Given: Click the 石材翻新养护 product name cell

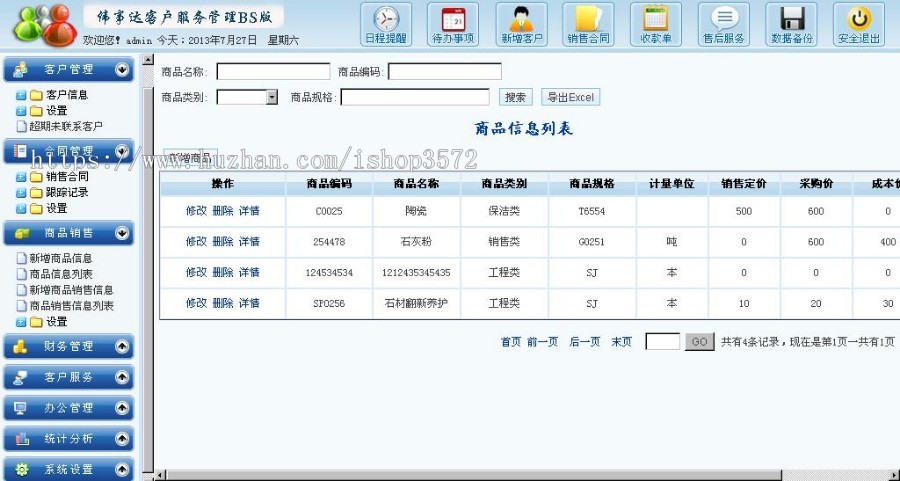Looking at the screenshot, I should [x=416, y=303].
